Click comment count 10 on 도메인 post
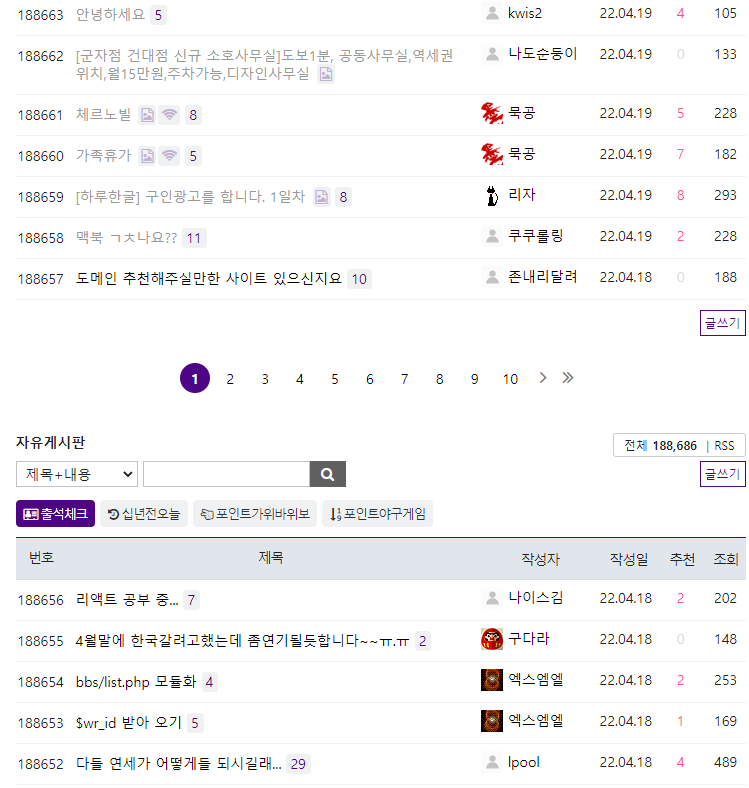 point(359,279)
